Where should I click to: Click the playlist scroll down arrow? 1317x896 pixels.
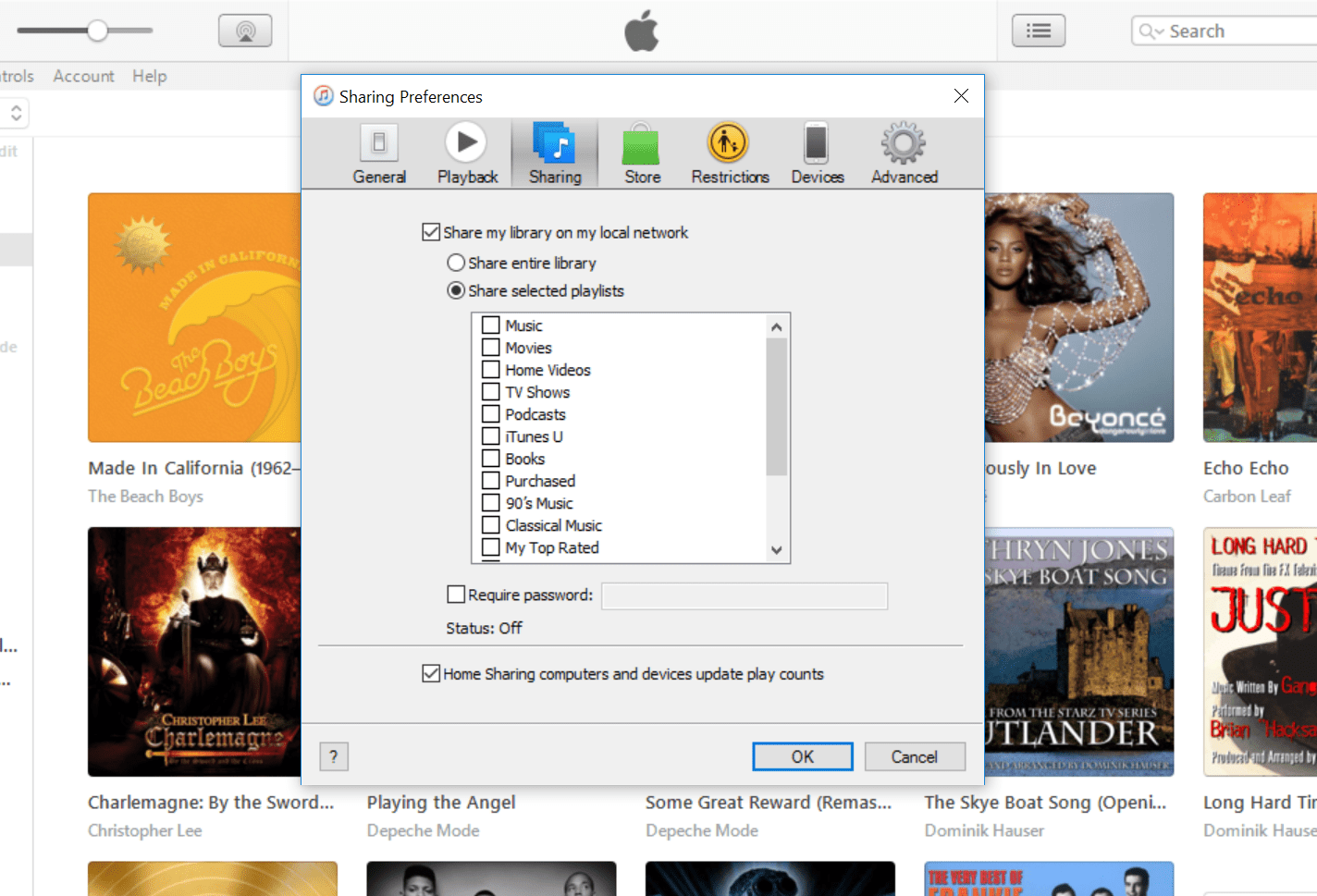[x=777, y=549]
